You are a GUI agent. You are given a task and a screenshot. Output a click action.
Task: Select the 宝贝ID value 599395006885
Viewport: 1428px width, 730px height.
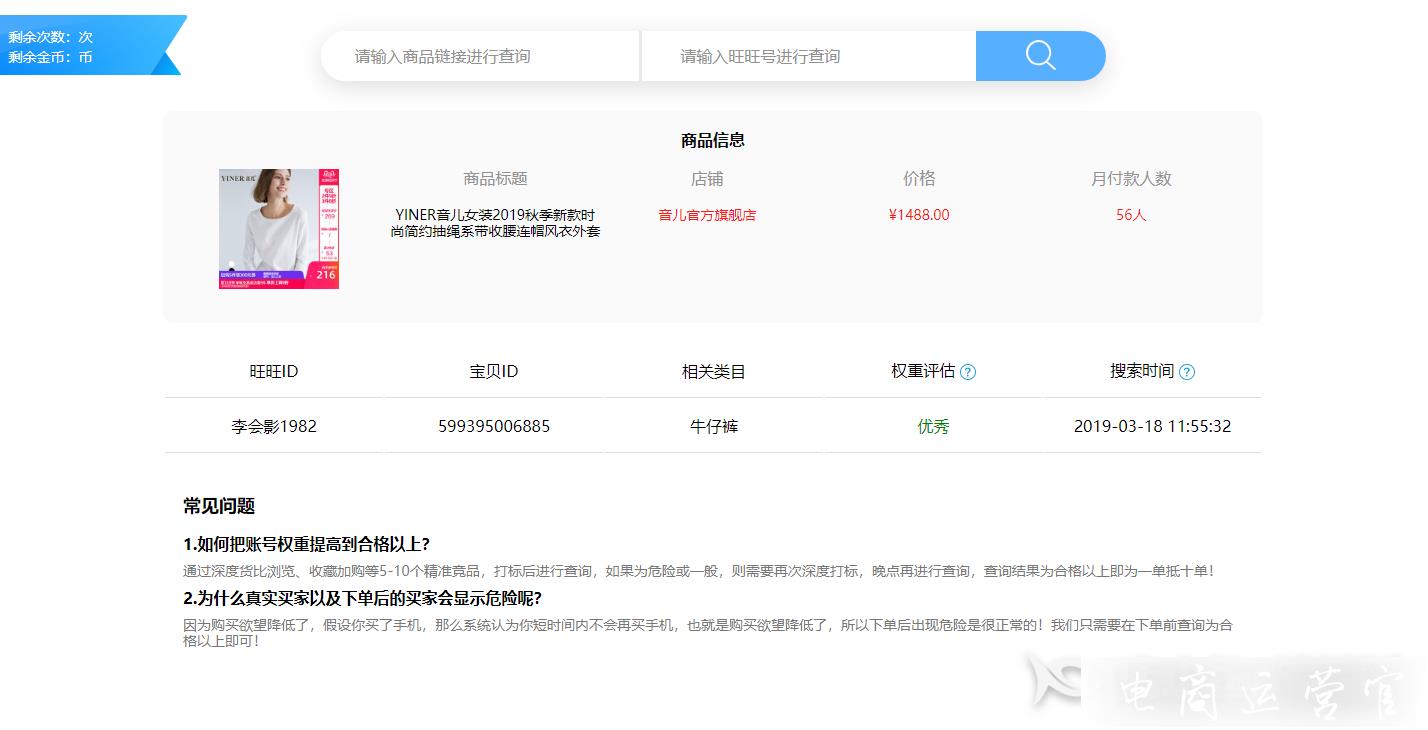(x=494, y=426)
